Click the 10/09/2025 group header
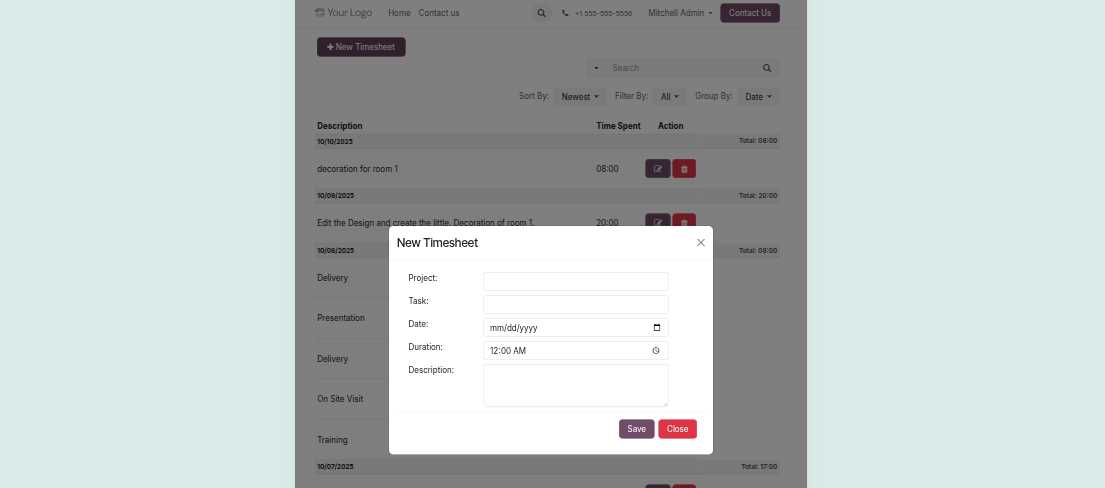 tap(548, 195)
